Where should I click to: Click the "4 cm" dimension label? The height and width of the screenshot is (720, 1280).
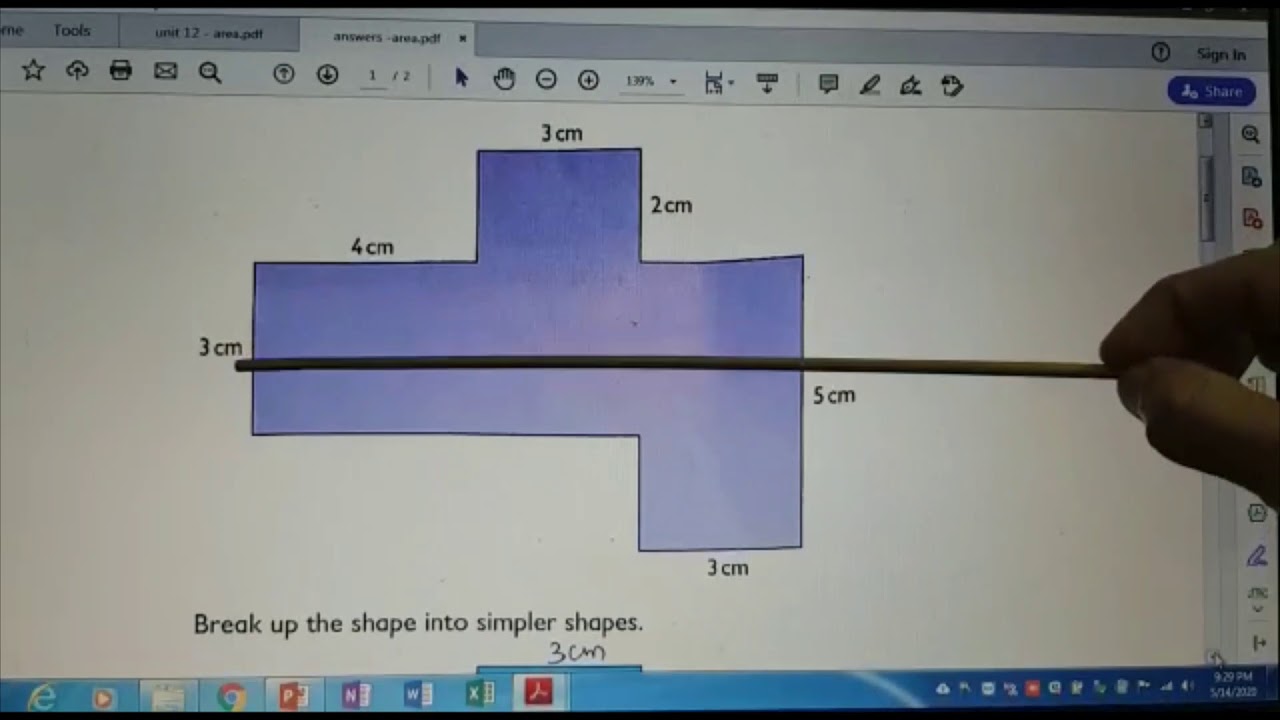pyautogui.click(x=372, y=247)
